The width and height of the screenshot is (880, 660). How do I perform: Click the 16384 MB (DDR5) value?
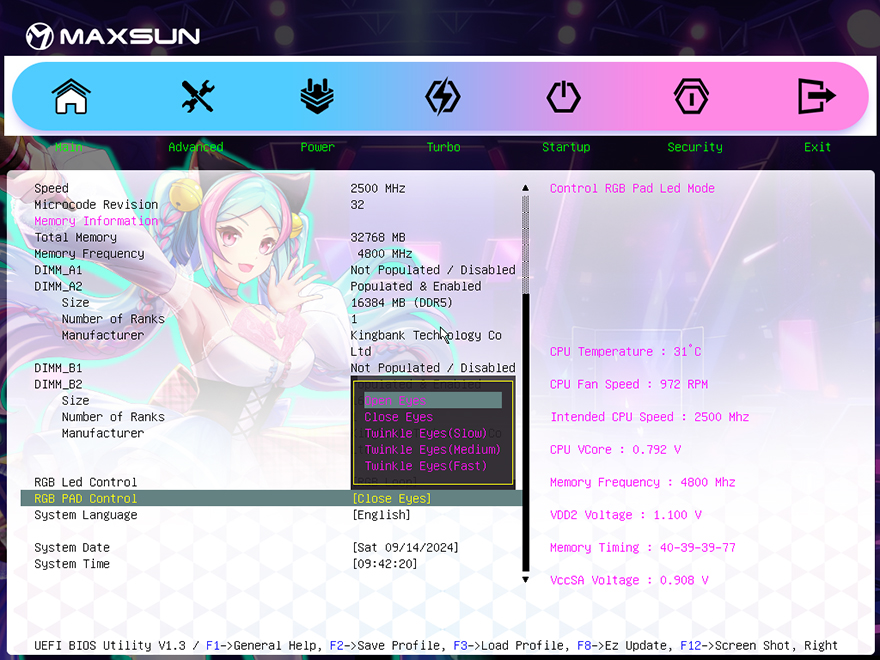pos(401,302)
